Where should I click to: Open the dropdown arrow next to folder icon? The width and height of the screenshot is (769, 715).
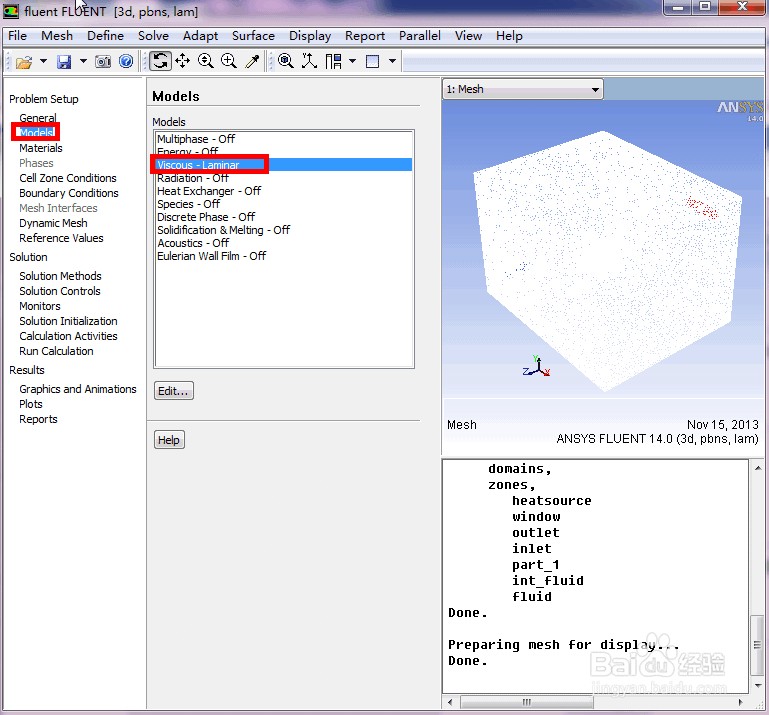point(44,61)
